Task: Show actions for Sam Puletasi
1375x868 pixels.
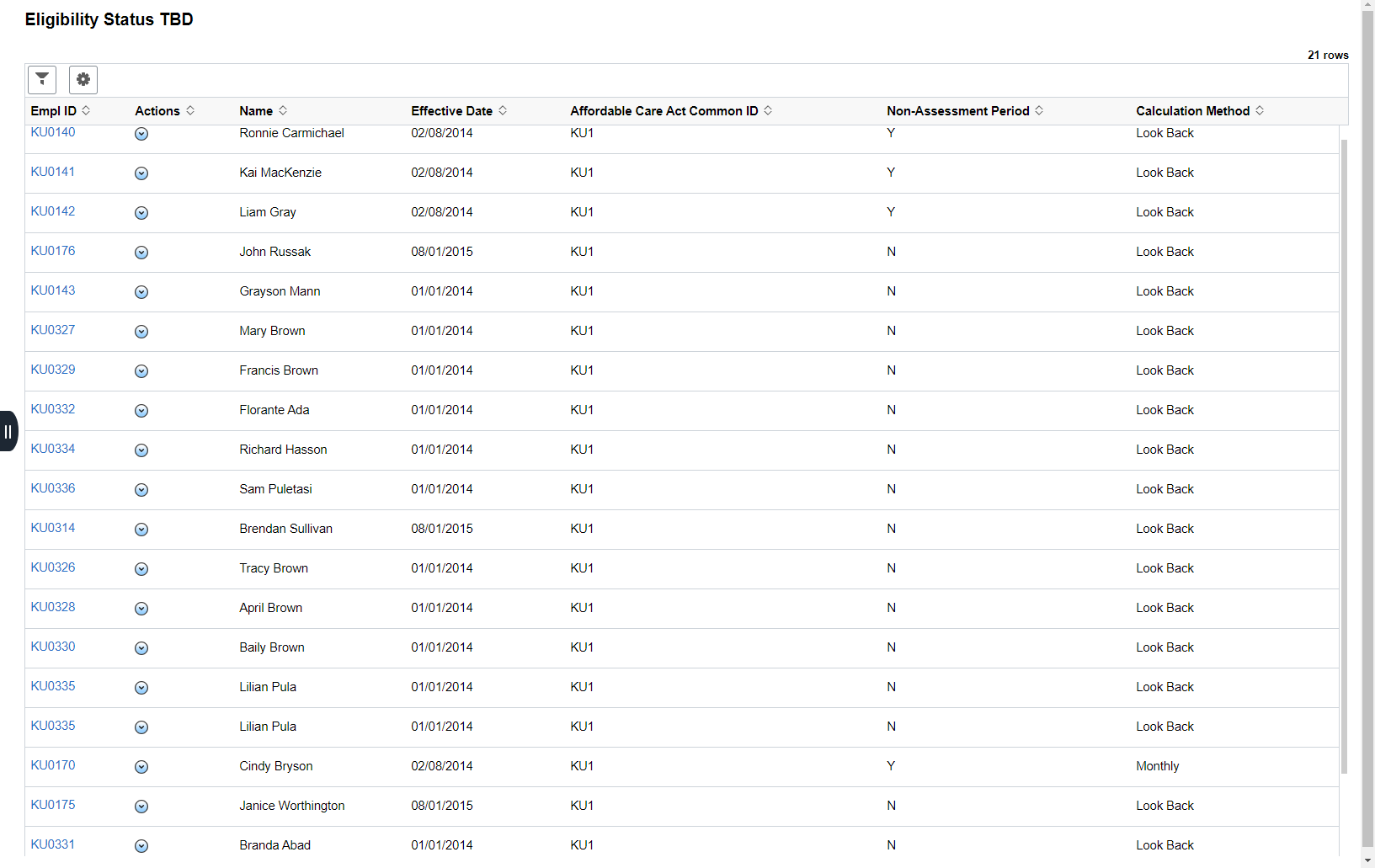Action: [141, 490]
